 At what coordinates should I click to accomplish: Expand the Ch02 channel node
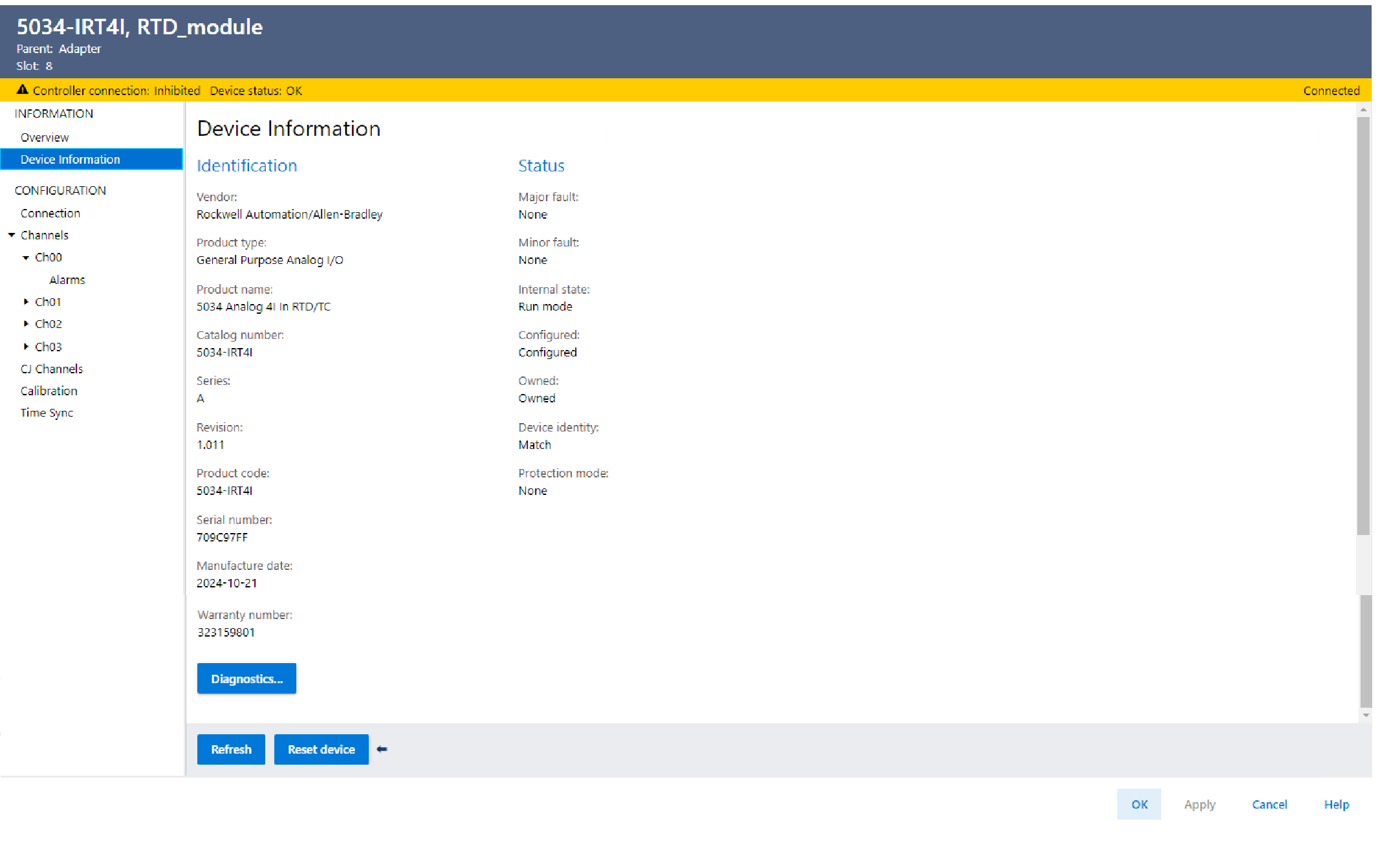point(26,323)
